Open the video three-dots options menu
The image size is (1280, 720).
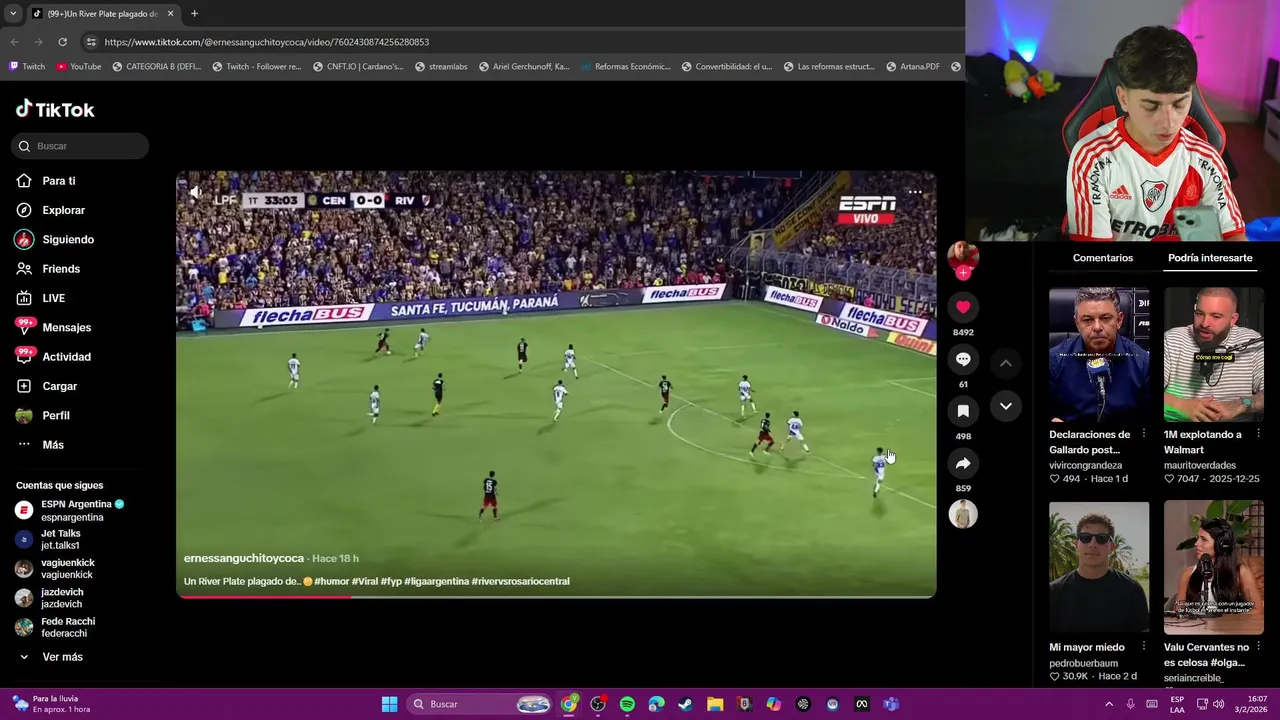(915, 192)
